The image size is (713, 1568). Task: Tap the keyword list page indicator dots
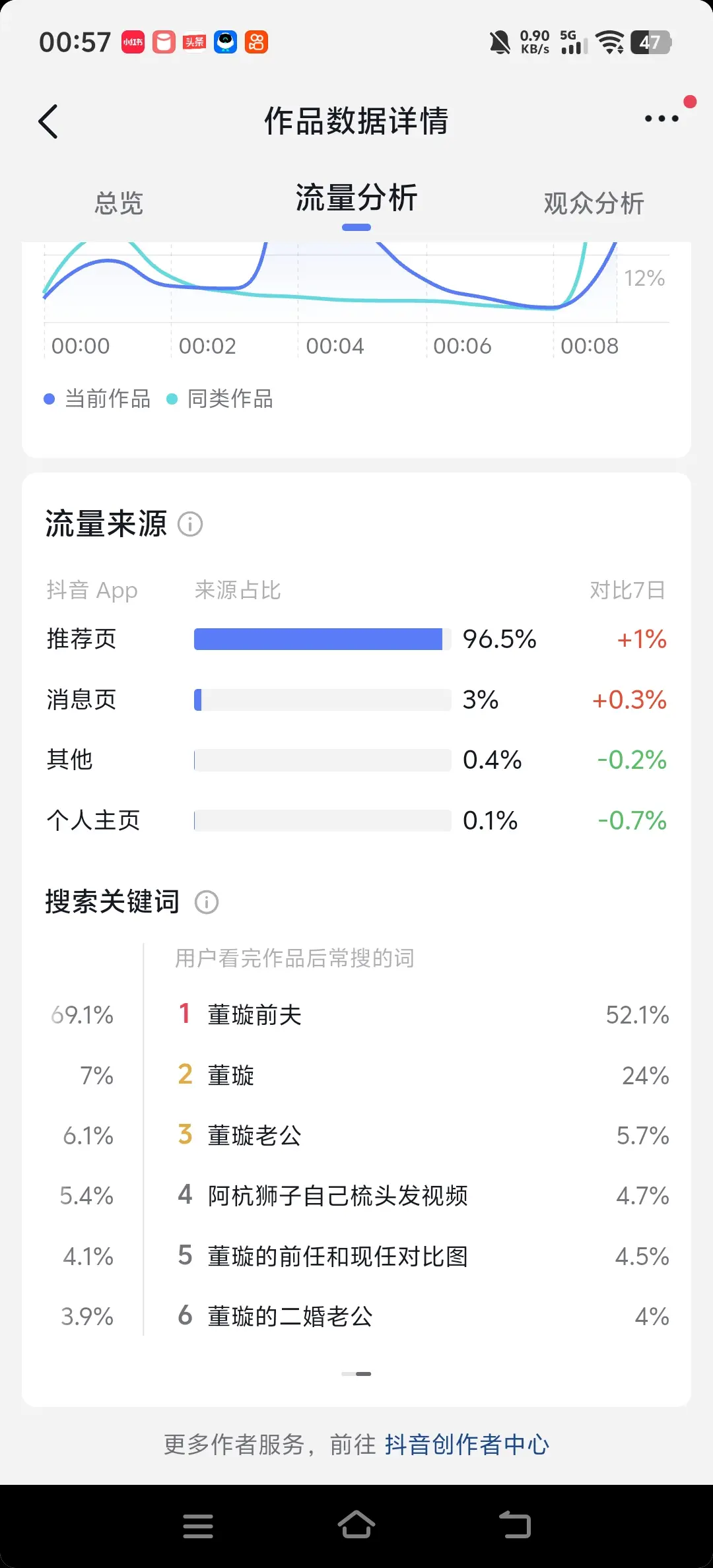click(356, 1373)
